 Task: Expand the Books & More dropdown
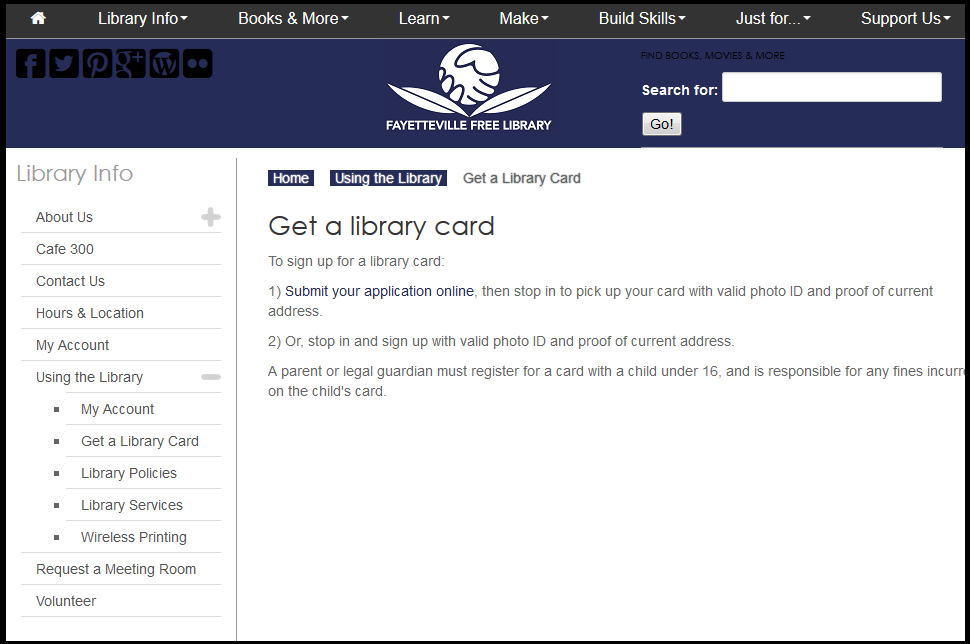(293, 18)
